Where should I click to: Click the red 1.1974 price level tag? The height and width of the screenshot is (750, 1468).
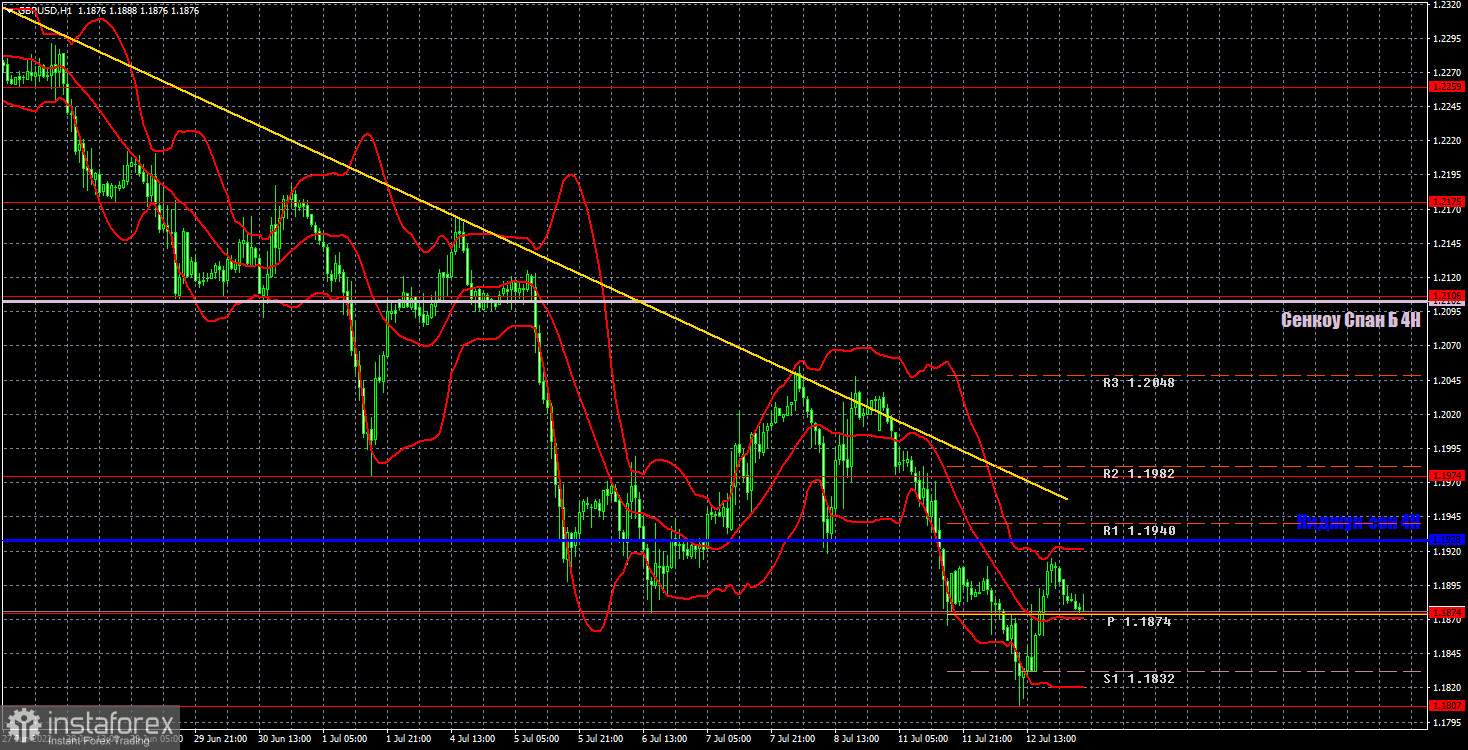[x=1447, y=477]
